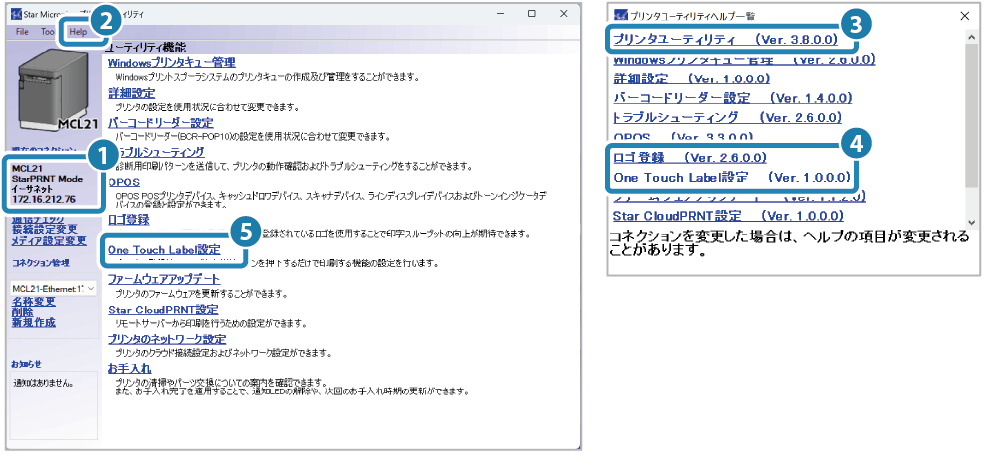Click help list scrollbar up arrow
The width and height of the screenshot is (1000, 459).
click(x=972, y=37)
